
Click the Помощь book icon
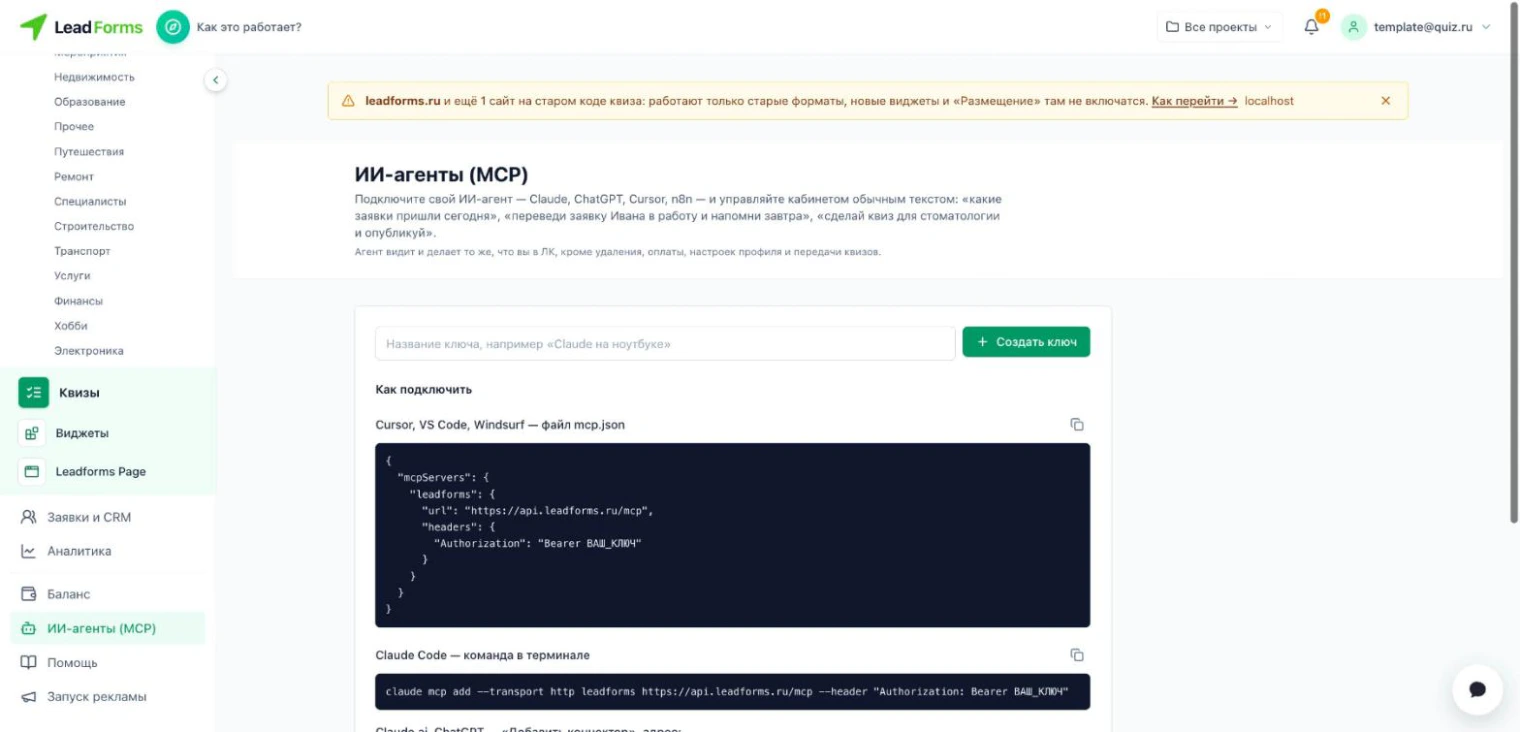pos(28,662)
